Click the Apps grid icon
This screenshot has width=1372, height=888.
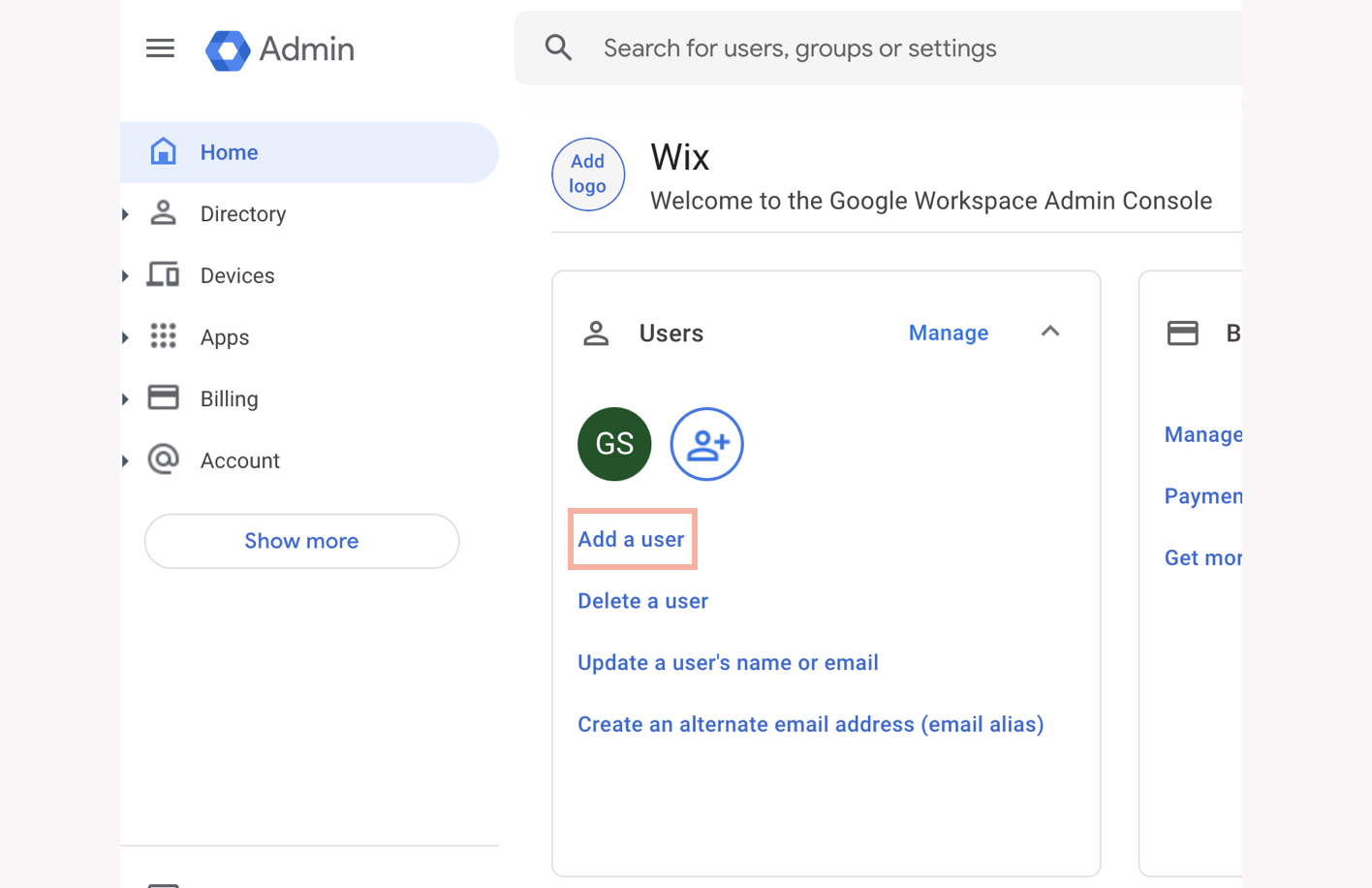click(x=163, y=336)
